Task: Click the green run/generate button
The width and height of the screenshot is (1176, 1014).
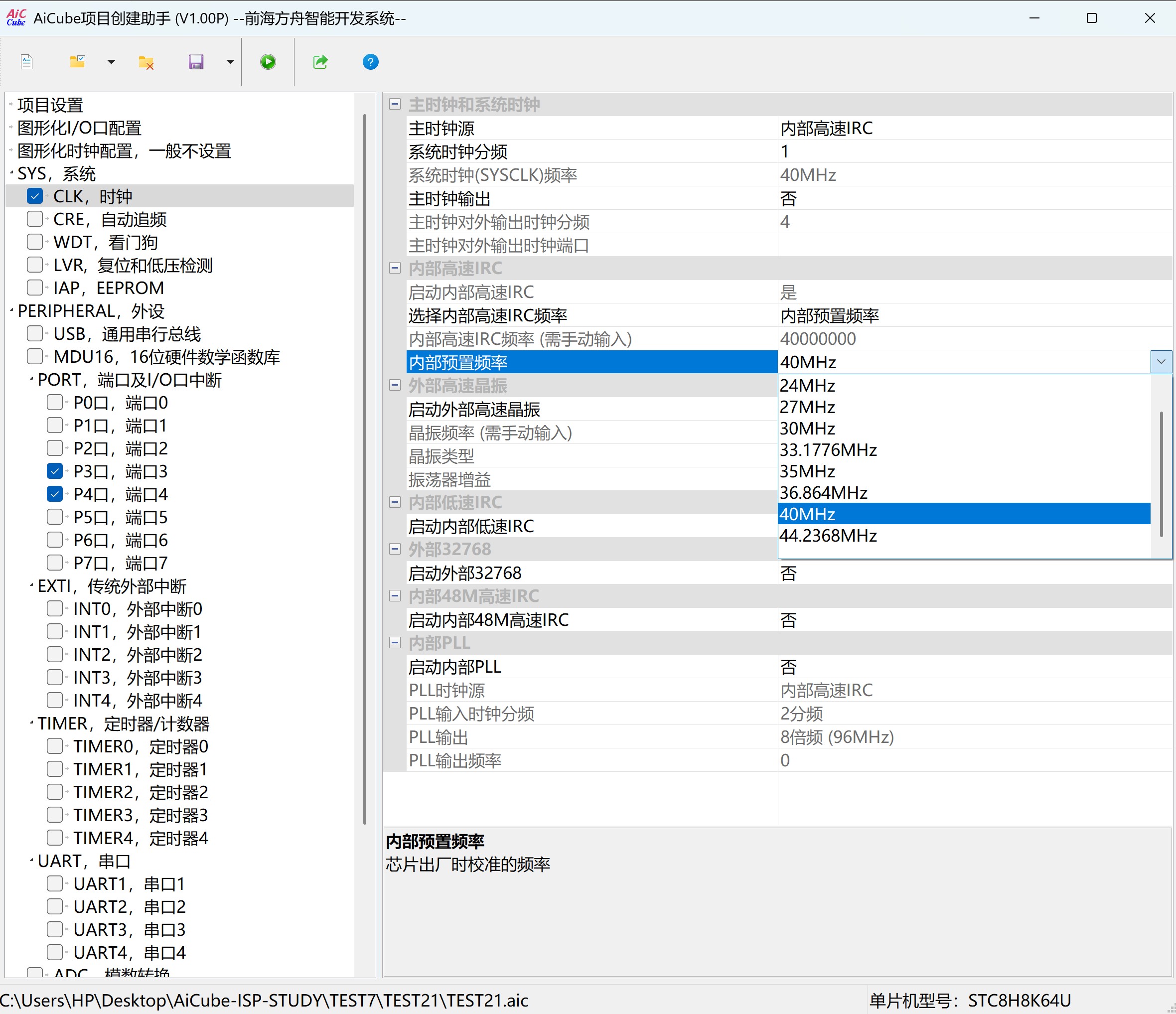Action: [268, 62]
